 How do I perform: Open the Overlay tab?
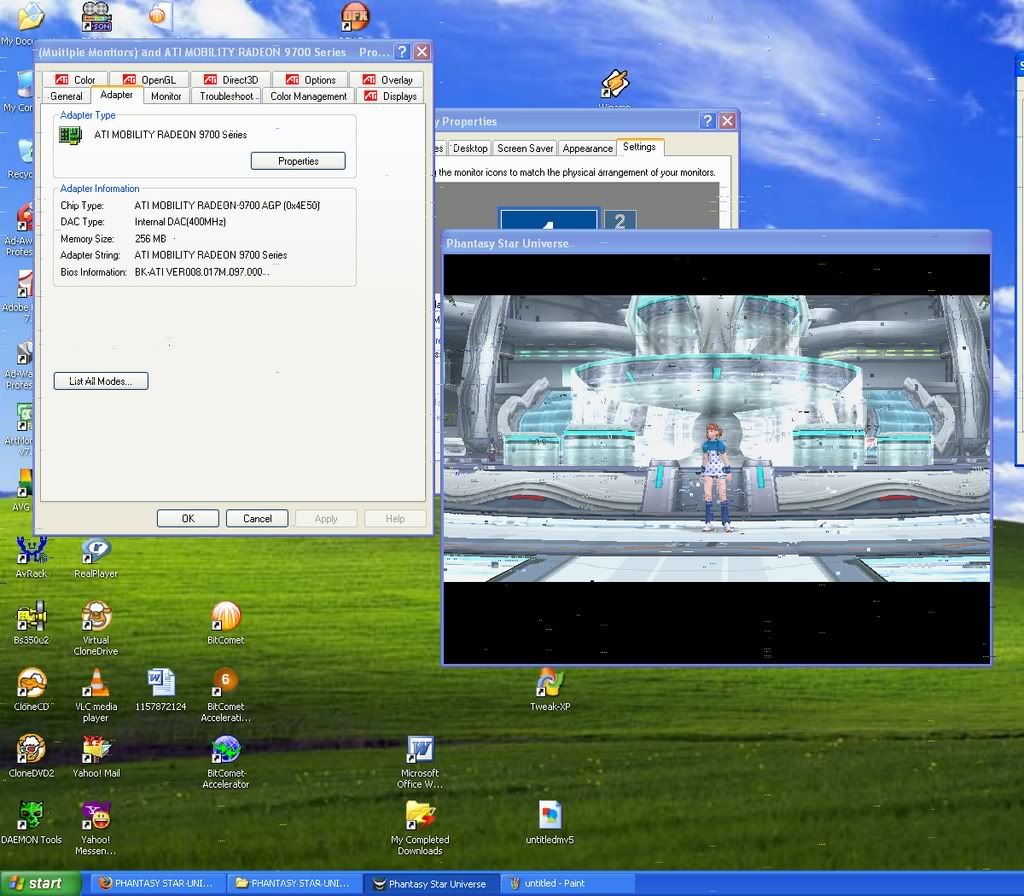click(387, 80)
